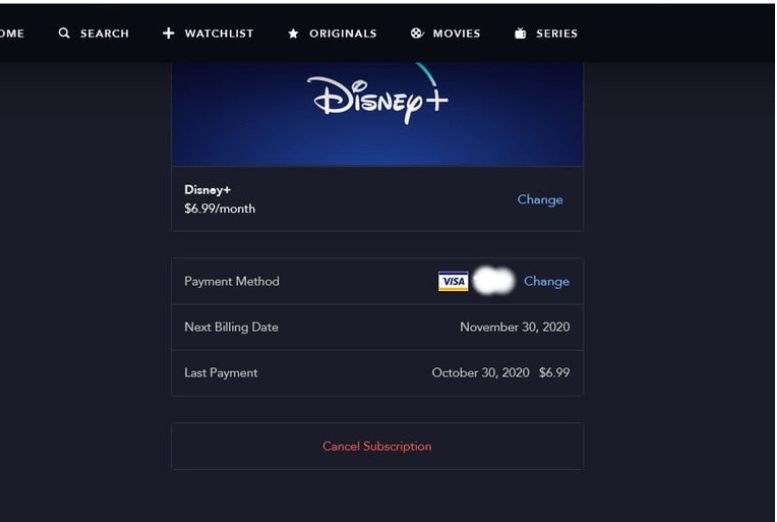The image size is (777, 522).
Task: Click the 'Last Payment' label
Action: click(x=221, y=373)
